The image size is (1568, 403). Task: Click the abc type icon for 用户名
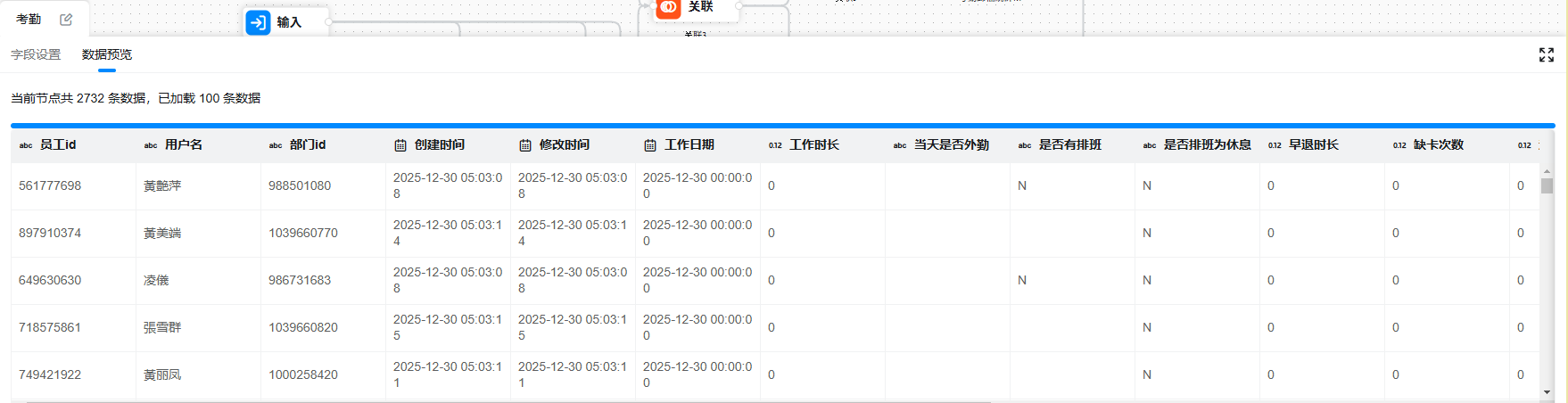pyautogui.click(x=151, y=145)
